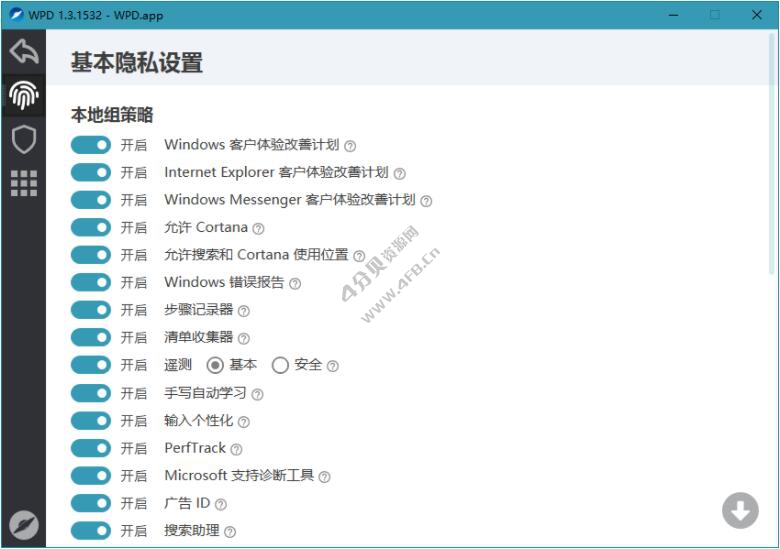780x549 pixels.
Task: Select the 安全 telemetry radio button
Action: point(280,366)
